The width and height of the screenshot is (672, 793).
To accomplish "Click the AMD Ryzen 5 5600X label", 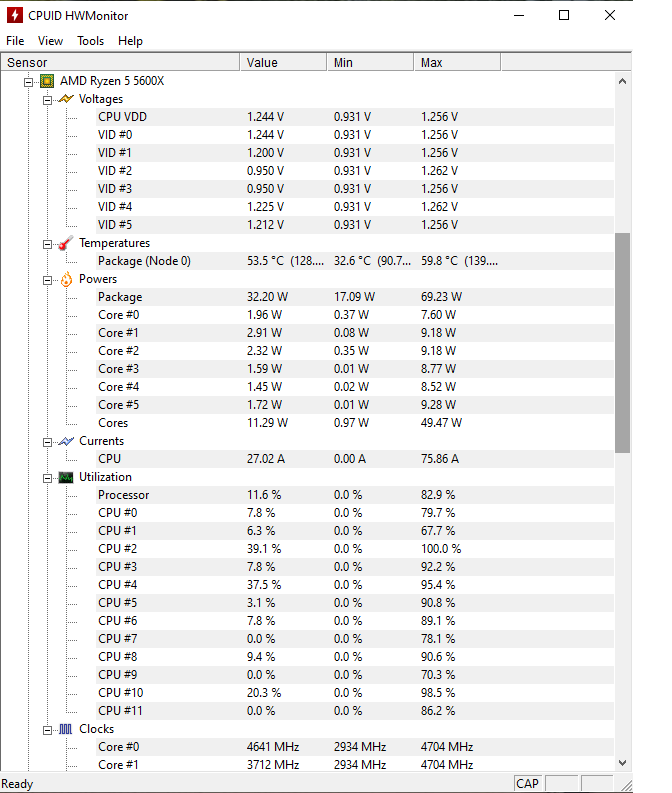I will coord(112,81).
